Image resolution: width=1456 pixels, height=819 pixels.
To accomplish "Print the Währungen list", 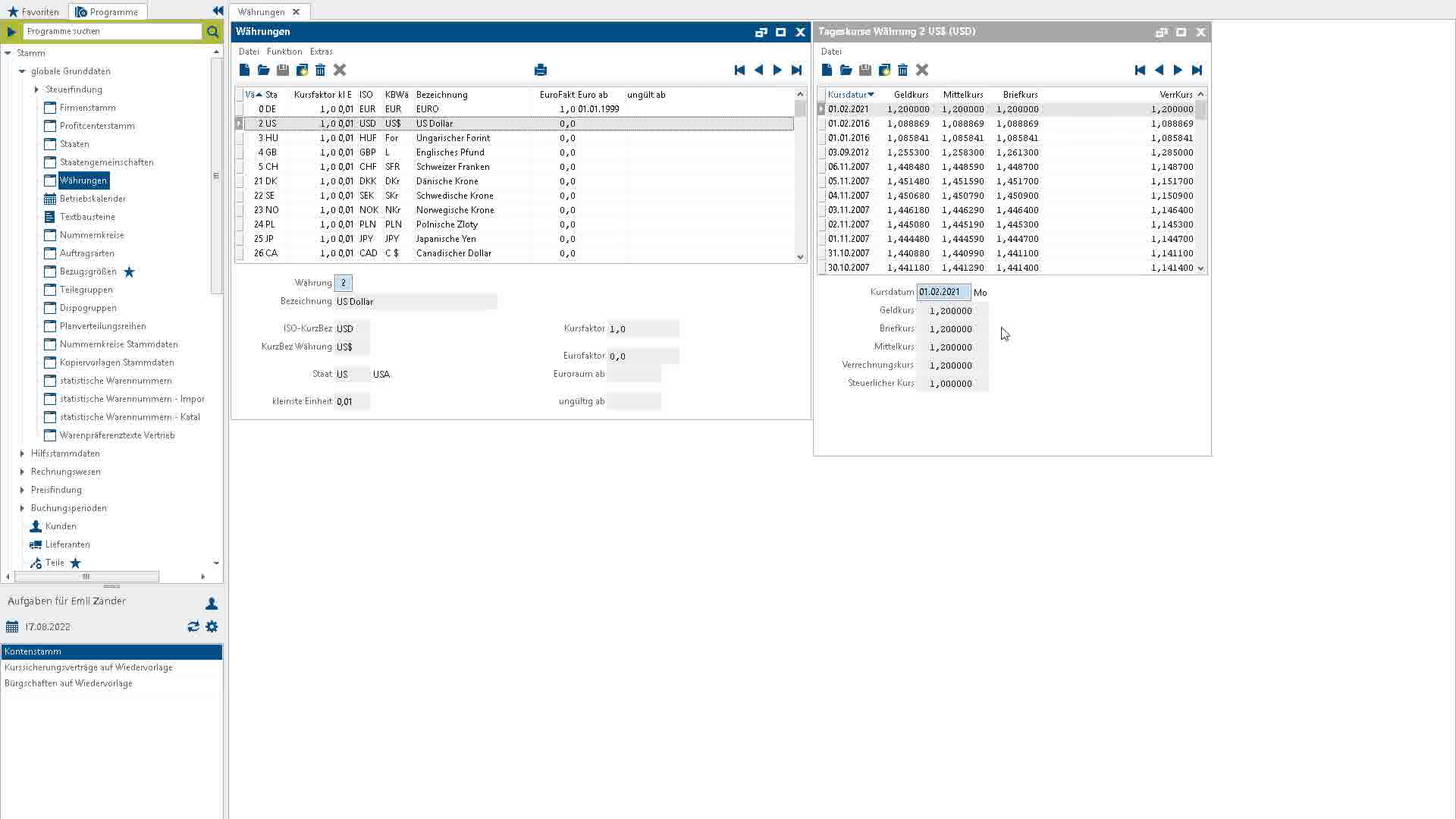I will tap(541, 70).
